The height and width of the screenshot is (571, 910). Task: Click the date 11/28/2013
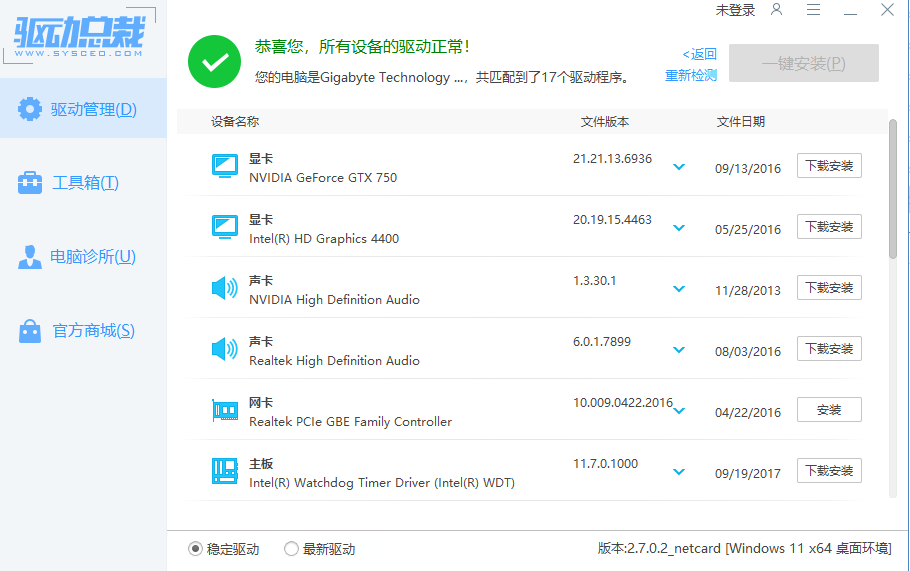pos(748,290)
